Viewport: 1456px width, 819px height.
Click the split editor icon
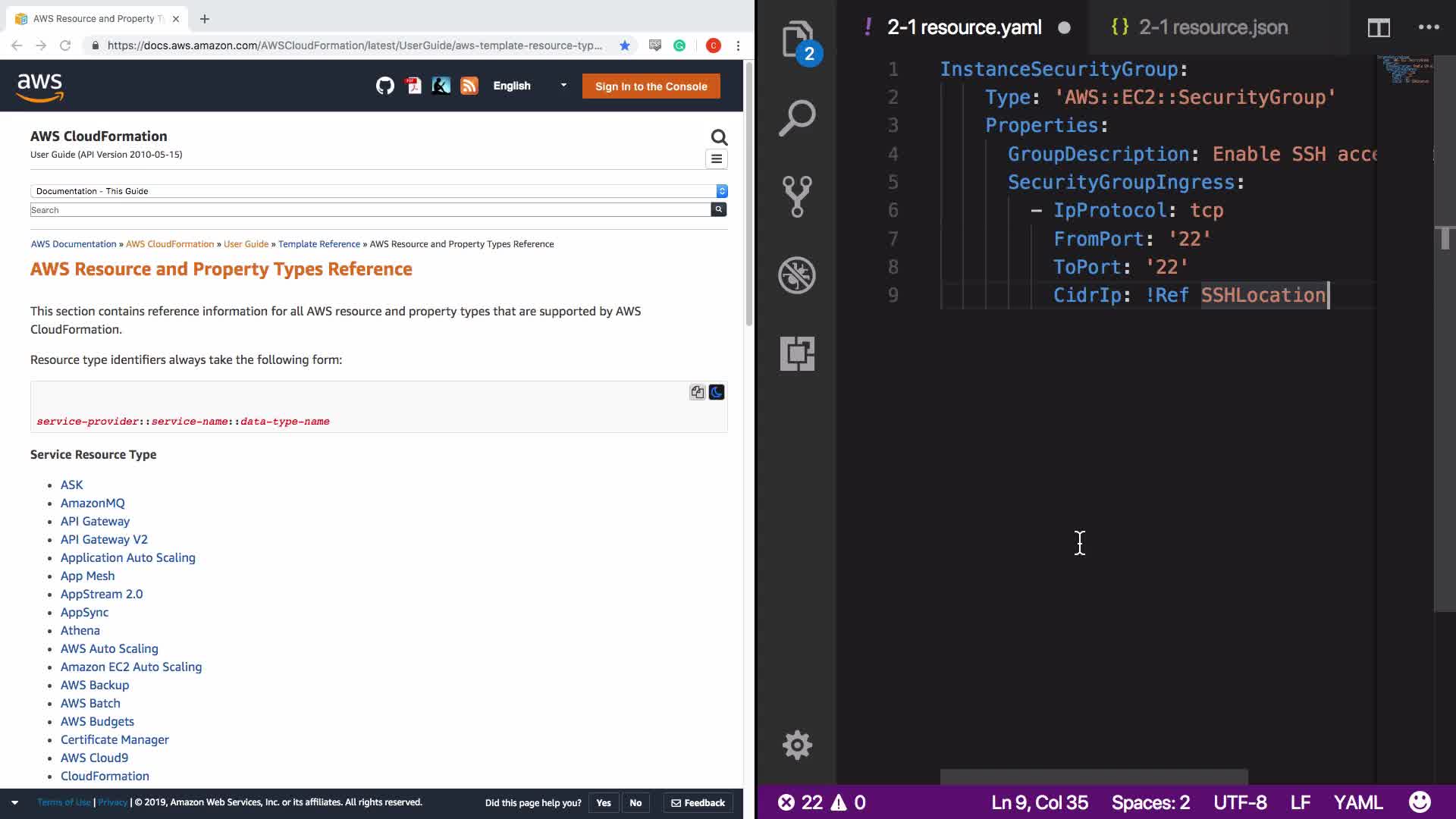click(1378, 28)
